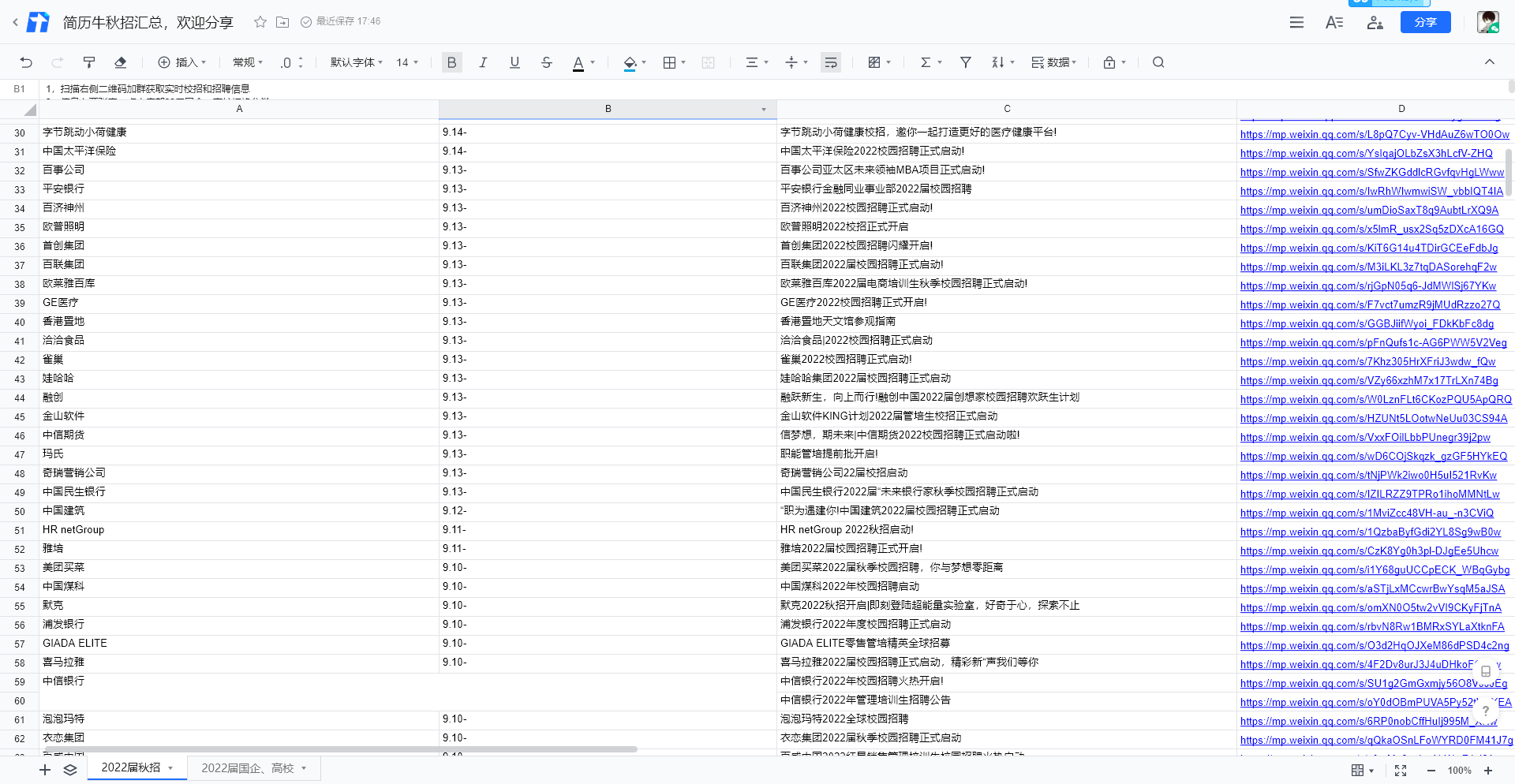Select row 45 header
This screenshot has width=1515, height=784.
[x=20, y=416]
